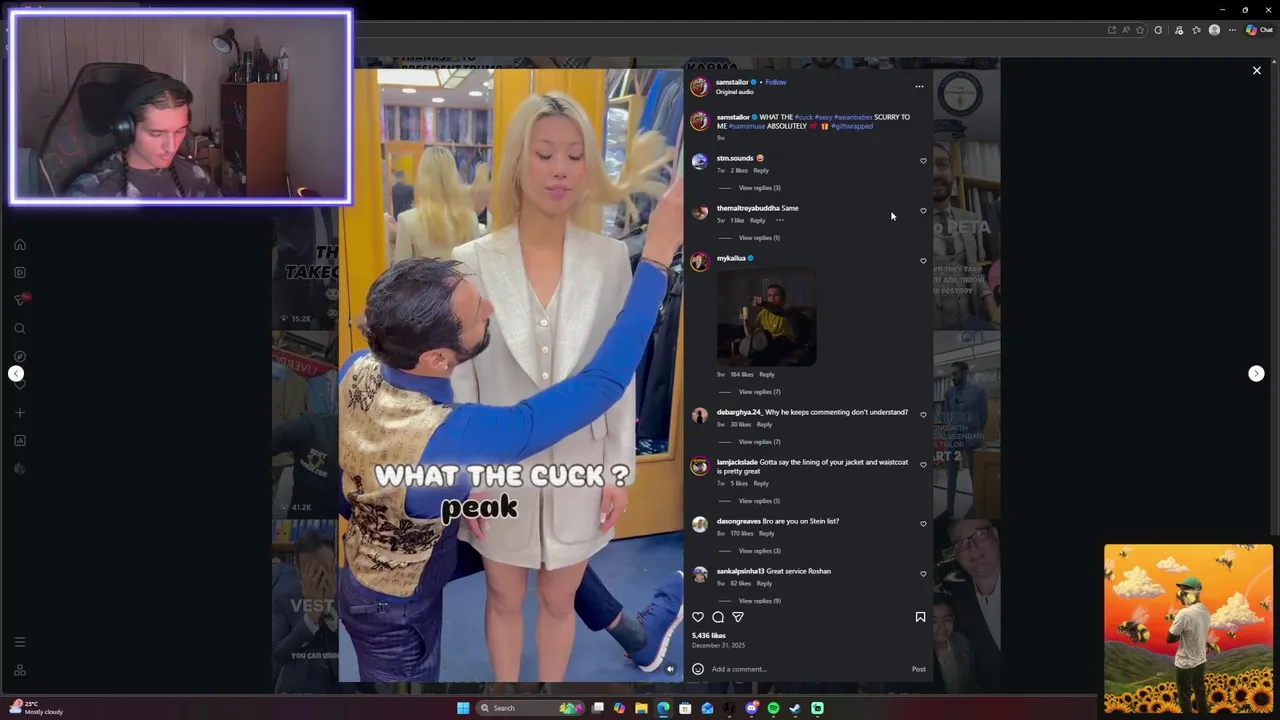Follow samstailor

click(776, 82)
